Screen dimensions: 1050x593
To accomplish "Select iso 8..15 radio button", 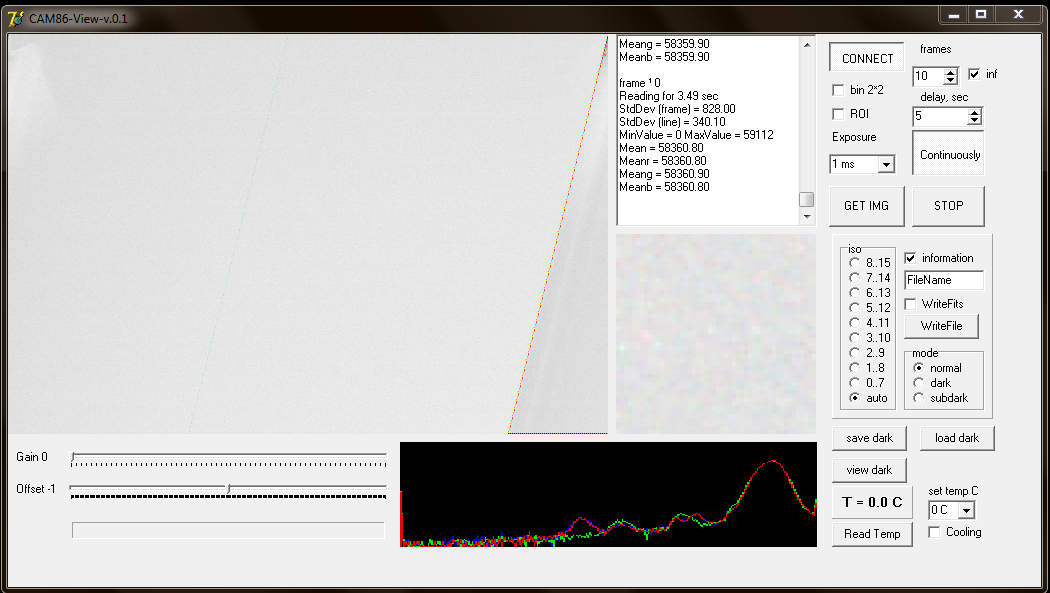I will [x=854, y=262].
